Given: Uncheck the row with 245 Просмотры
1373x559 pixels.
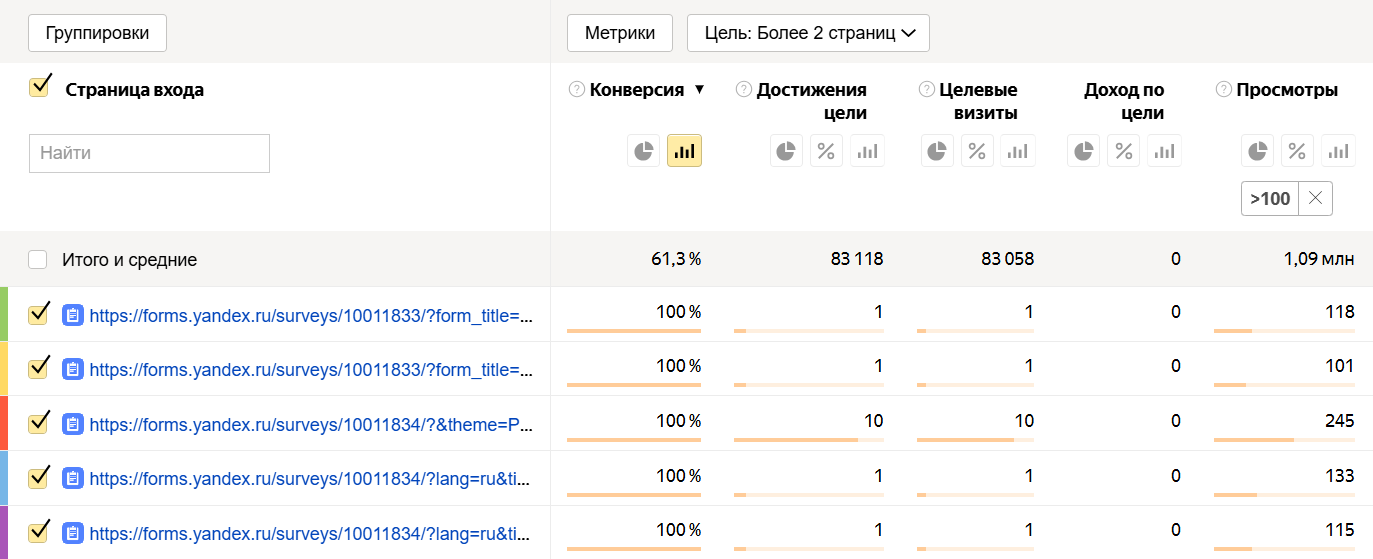Looking at the screenshot, I should point(39,423).
